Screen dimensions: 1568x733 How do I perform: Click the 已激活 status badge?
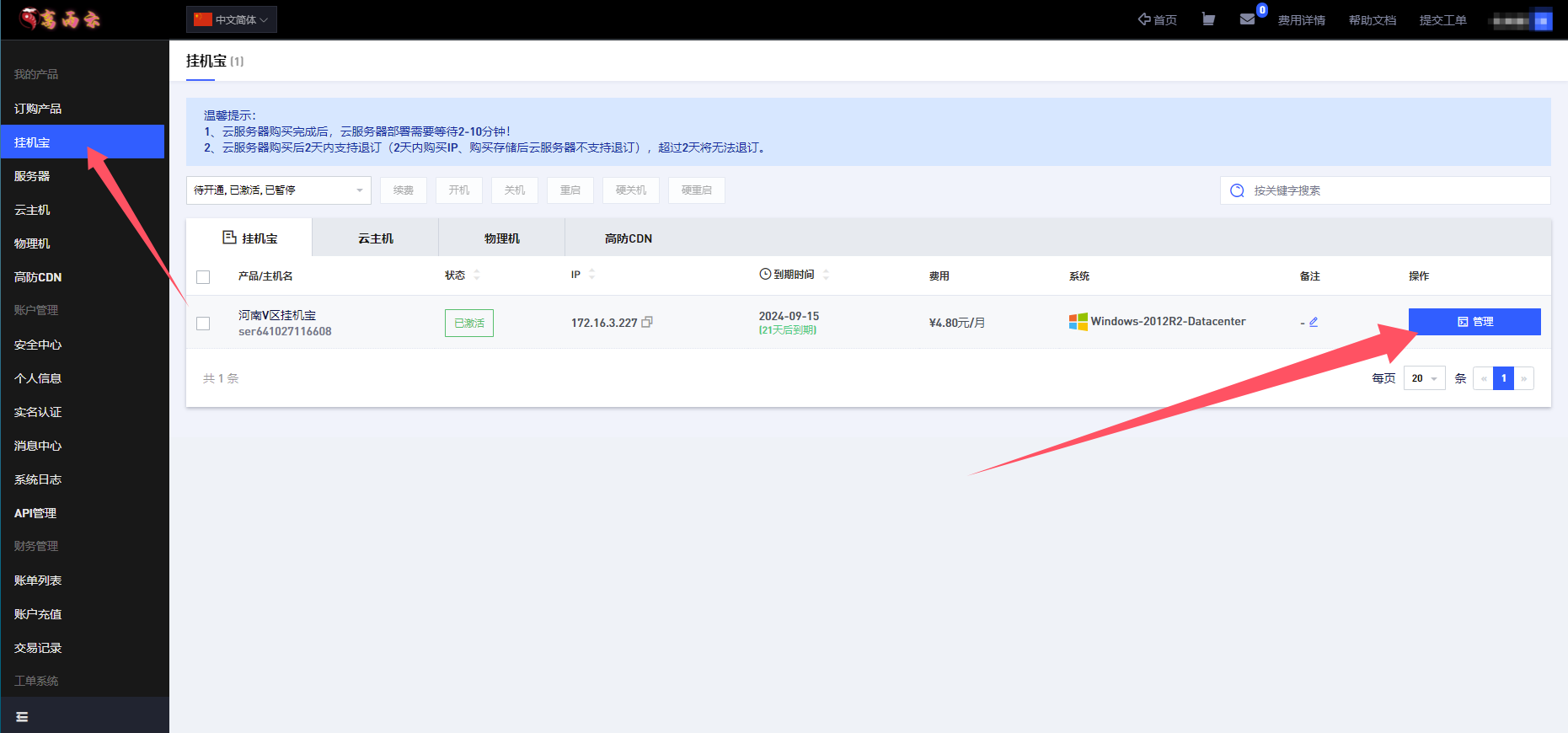point(469,323)
